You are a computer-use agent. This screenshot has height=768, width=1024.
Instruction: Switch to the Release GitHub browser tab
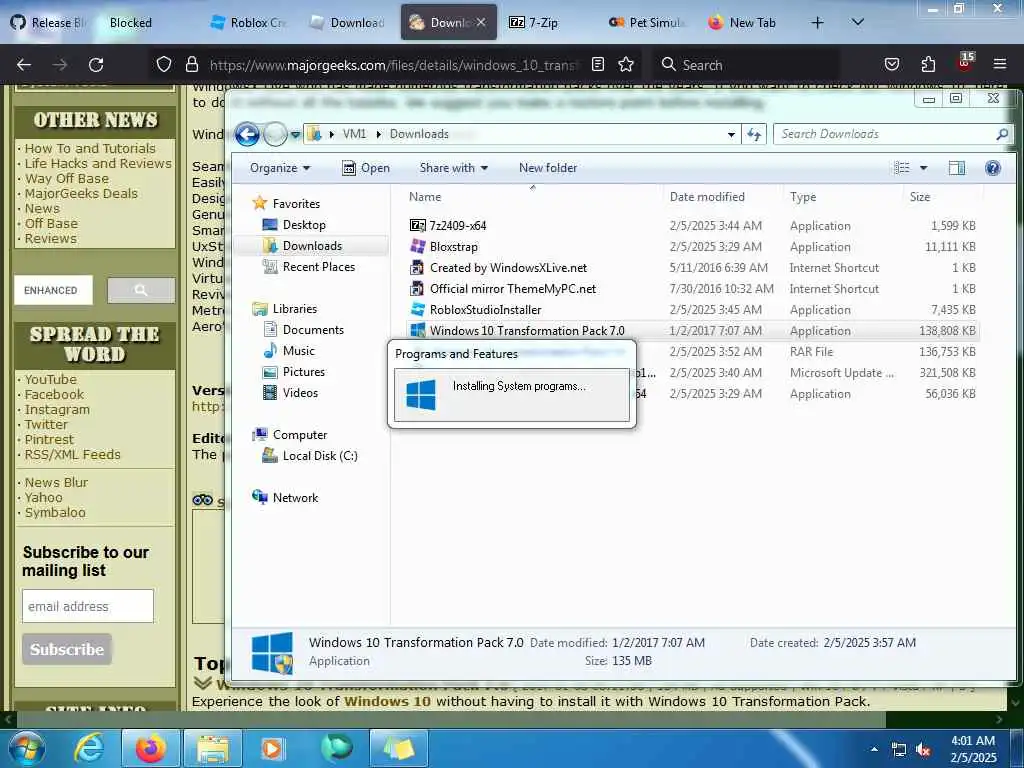tap(49, 23)
